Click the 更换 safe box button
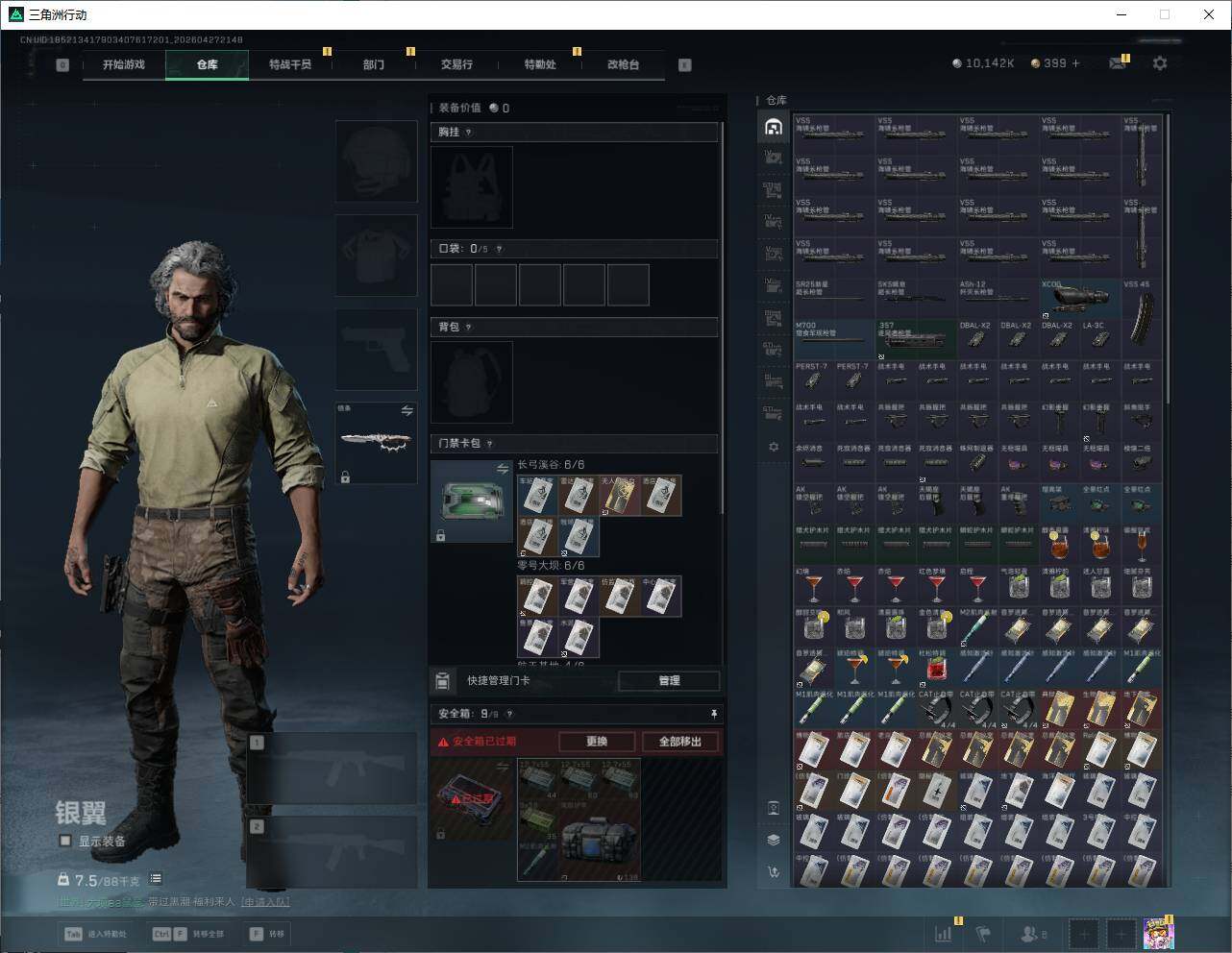Image resolution: width=1232 pixels, height=953 pixels. pyautogui.click(x=597, y=742)
